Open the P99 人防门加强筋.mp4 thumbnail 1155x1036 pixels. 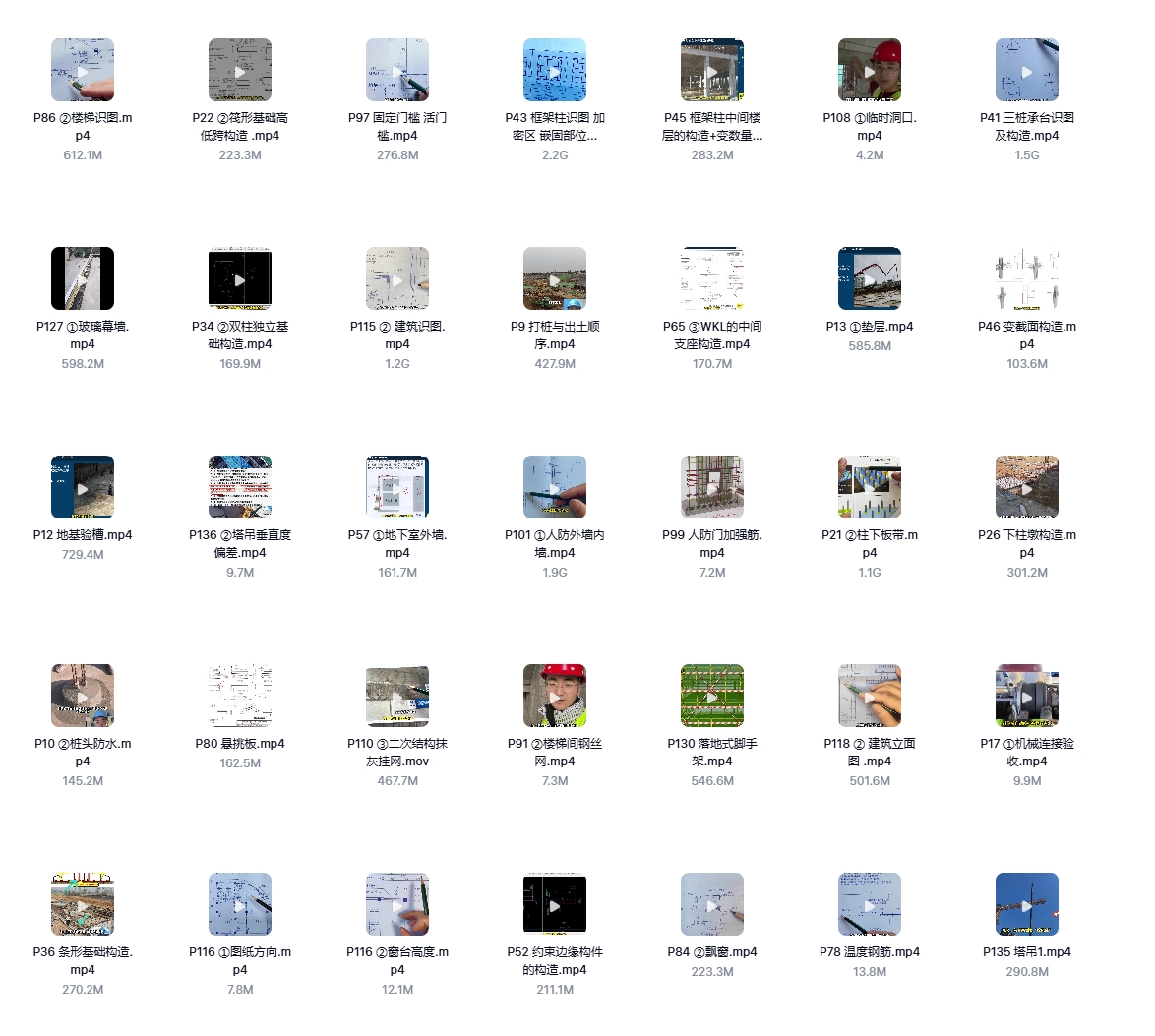pos(712,488)
